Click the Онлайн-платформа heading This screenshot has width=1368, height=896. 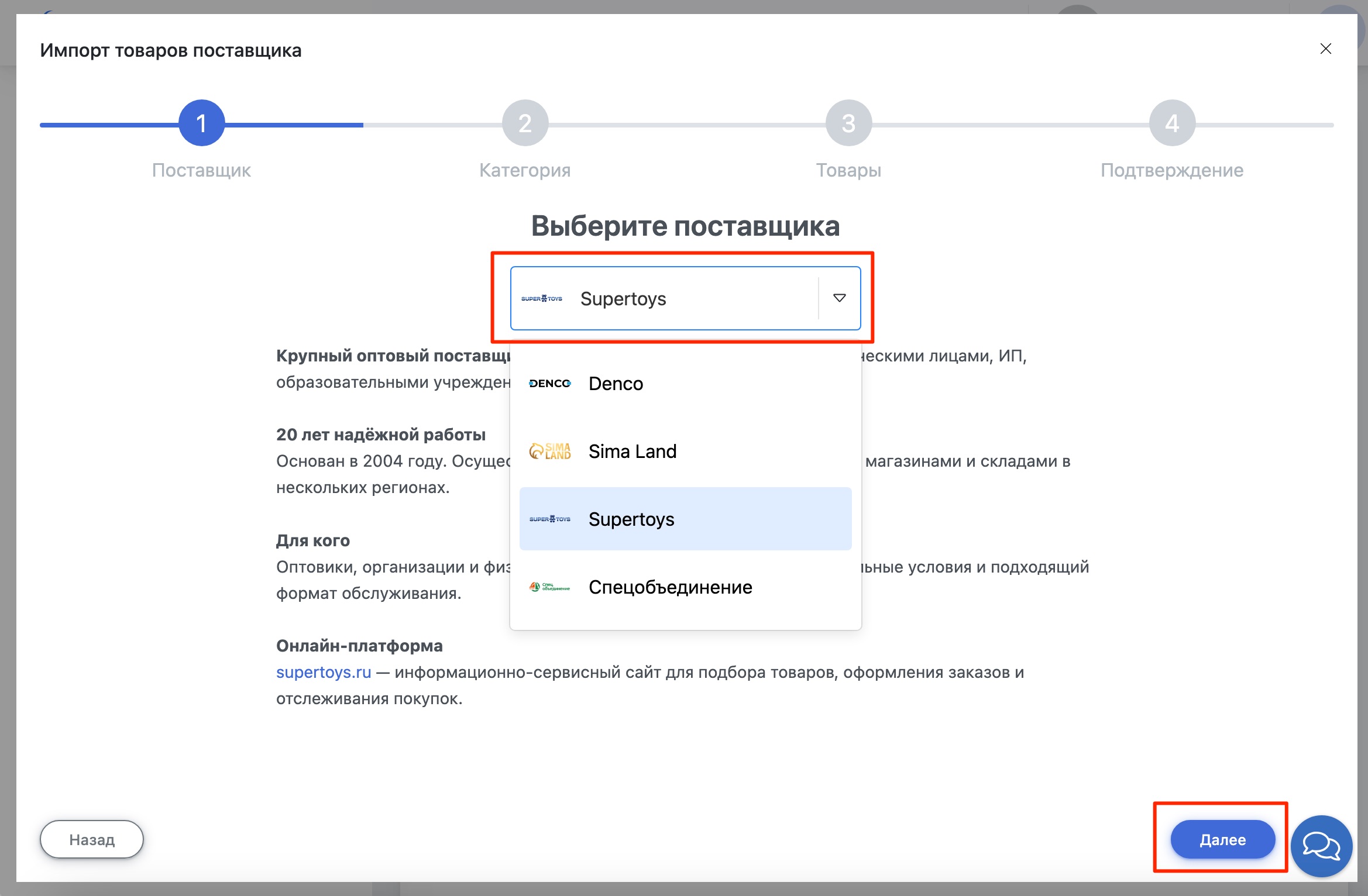pyautogui.click(x=359, y=646)
